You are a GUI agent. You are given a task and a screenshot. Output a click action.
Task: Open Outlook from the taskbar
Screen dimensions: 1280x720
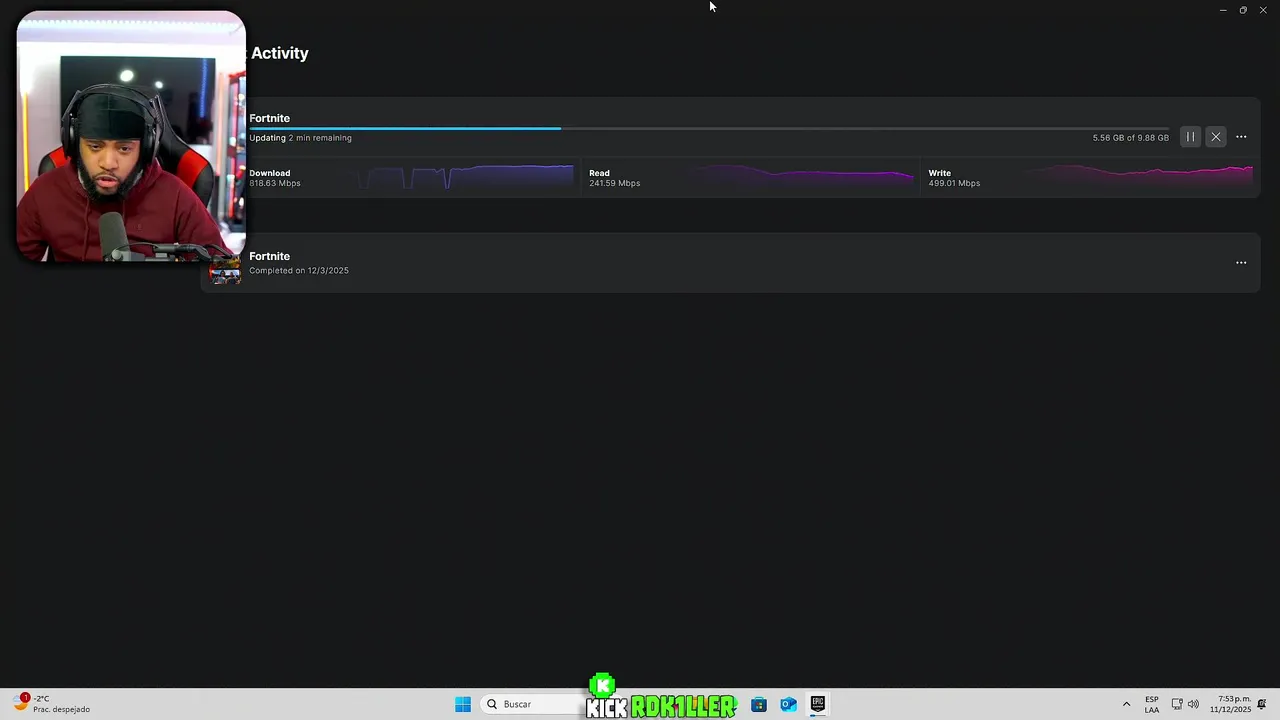coord(788,704)
